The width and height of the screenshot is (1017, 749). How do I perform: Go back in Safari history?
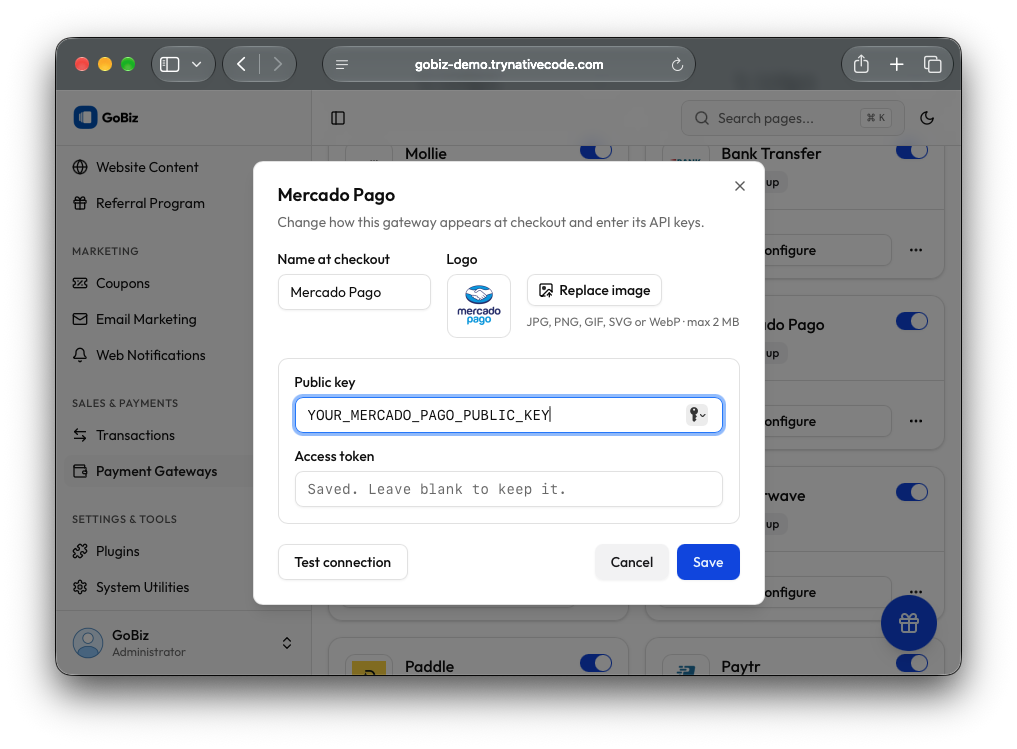[241, 64]
